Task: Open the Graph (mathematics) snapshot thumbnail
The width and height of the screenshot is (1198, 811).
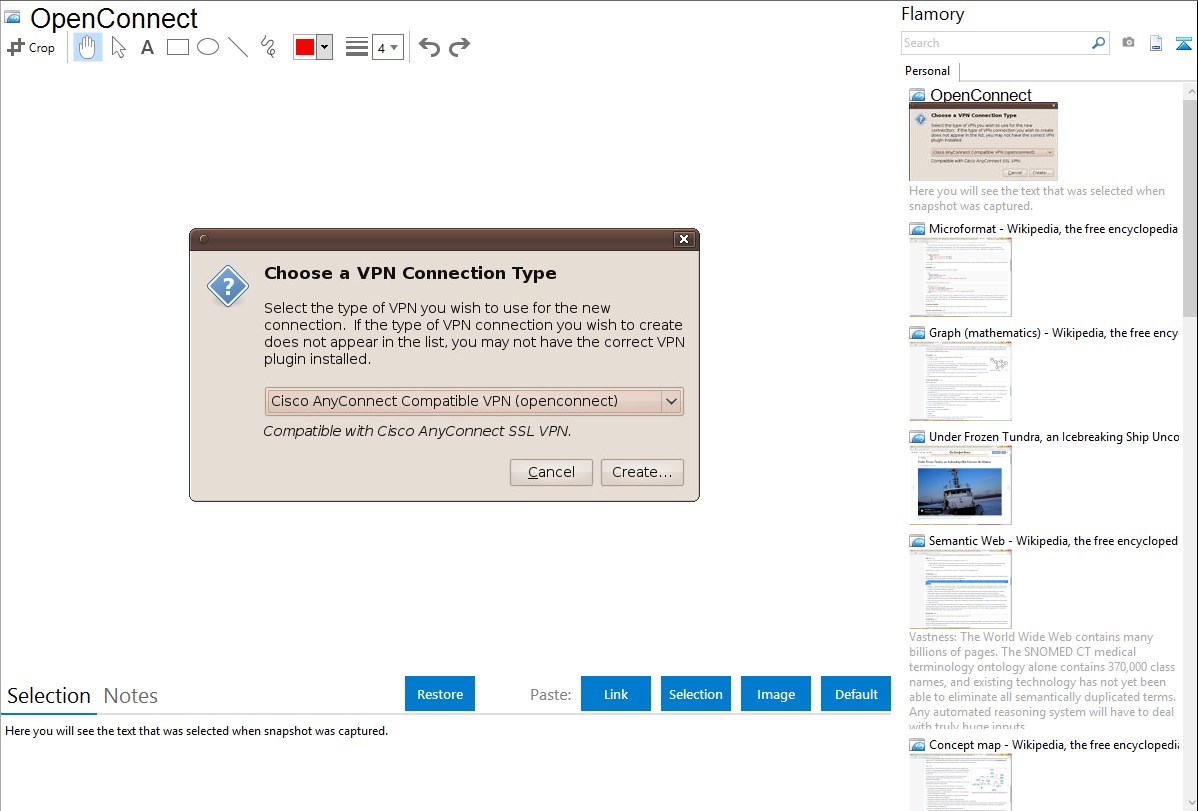Action: (x=960, y=381)
